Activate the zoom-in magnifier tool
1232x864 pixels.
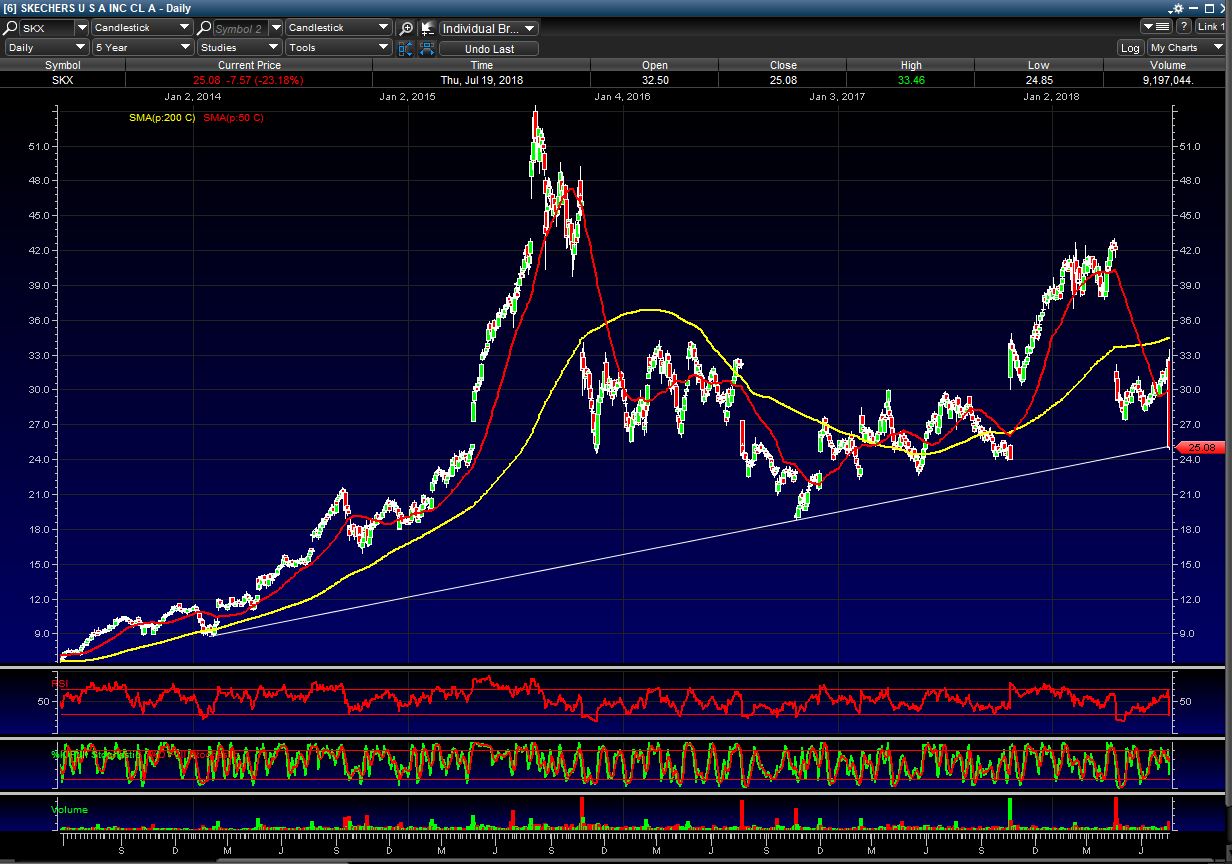click(406, 28)
